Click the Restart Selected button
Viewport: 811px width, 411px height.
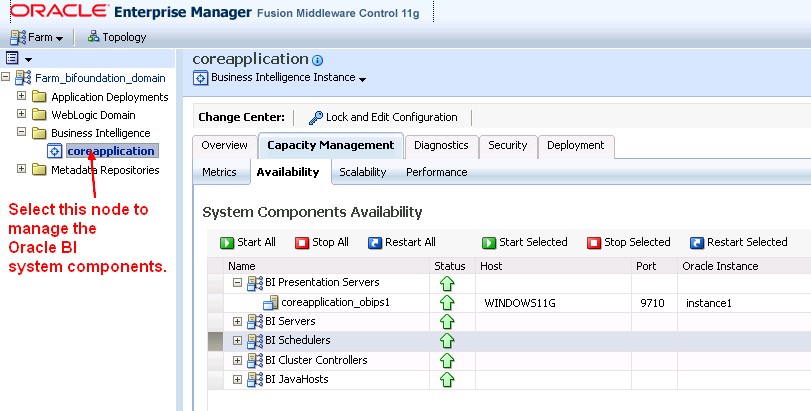click(x=739, y=242)
